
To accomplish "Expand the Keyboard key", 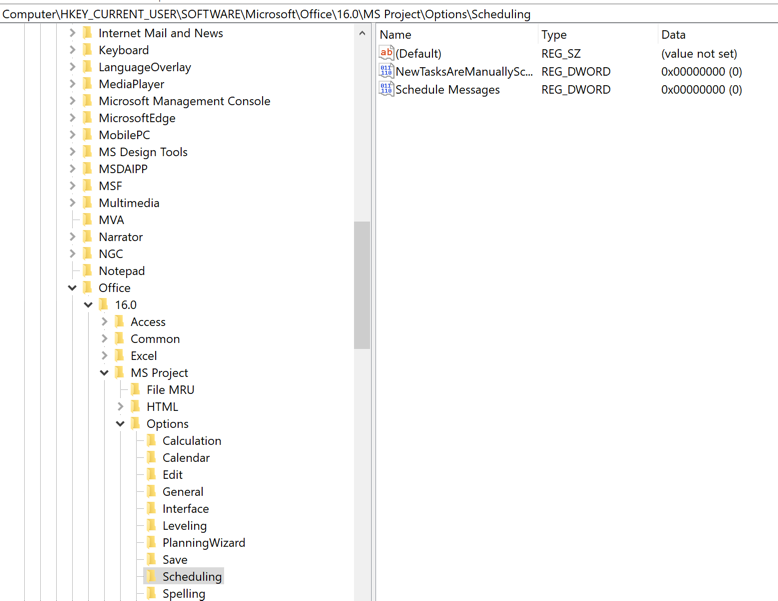I will click(72, 50).
